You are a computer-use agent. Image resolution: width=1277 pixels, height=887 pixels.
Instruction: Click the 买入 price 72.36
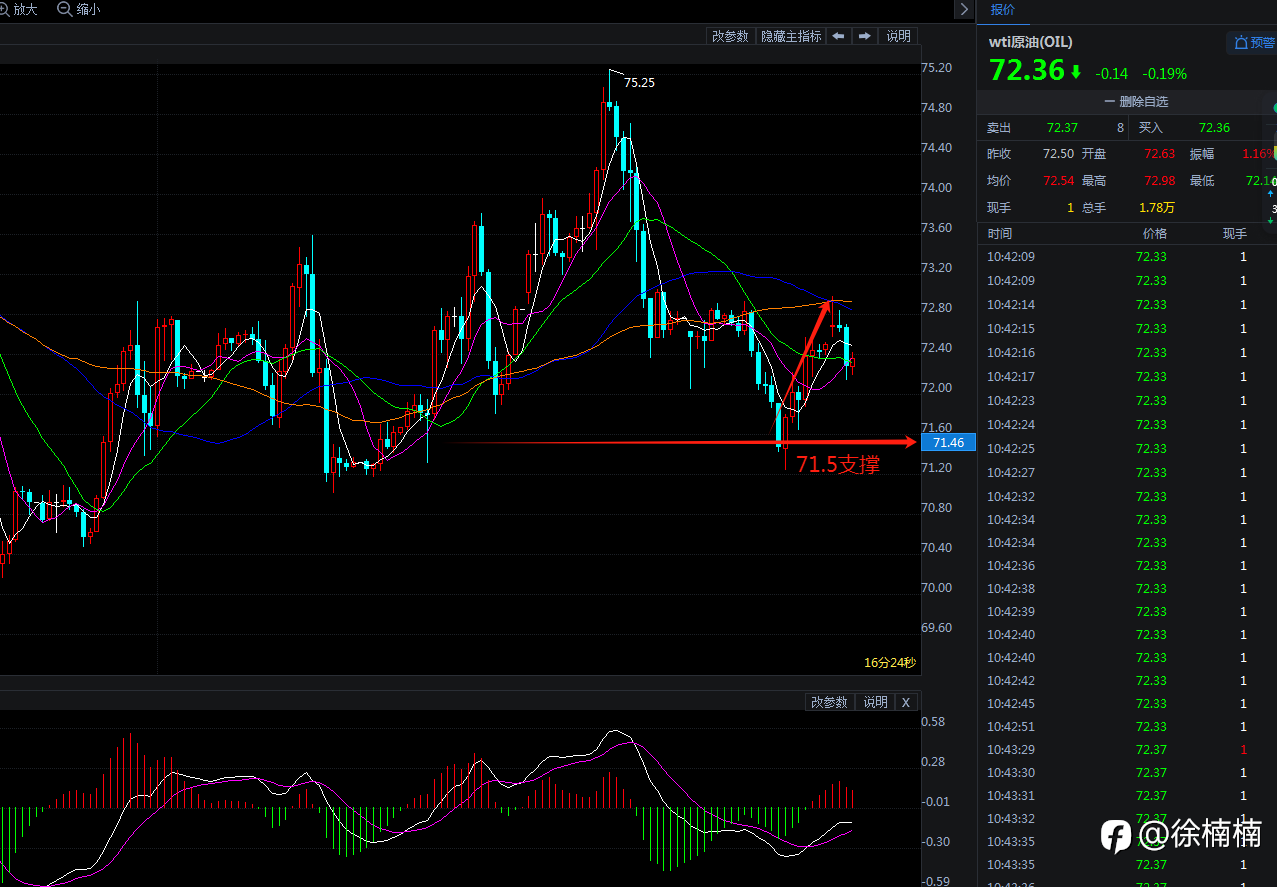point(1214,128)
